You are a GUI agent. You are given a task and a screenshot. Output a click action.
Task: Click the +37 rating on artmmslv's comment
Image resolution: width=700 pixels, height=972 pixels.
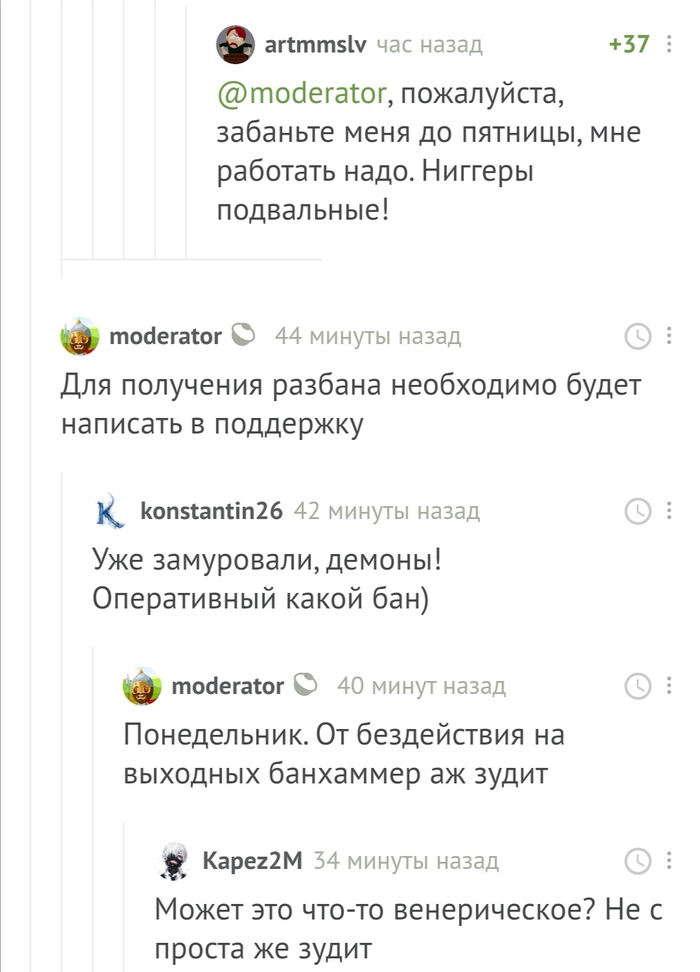(628, 44)
